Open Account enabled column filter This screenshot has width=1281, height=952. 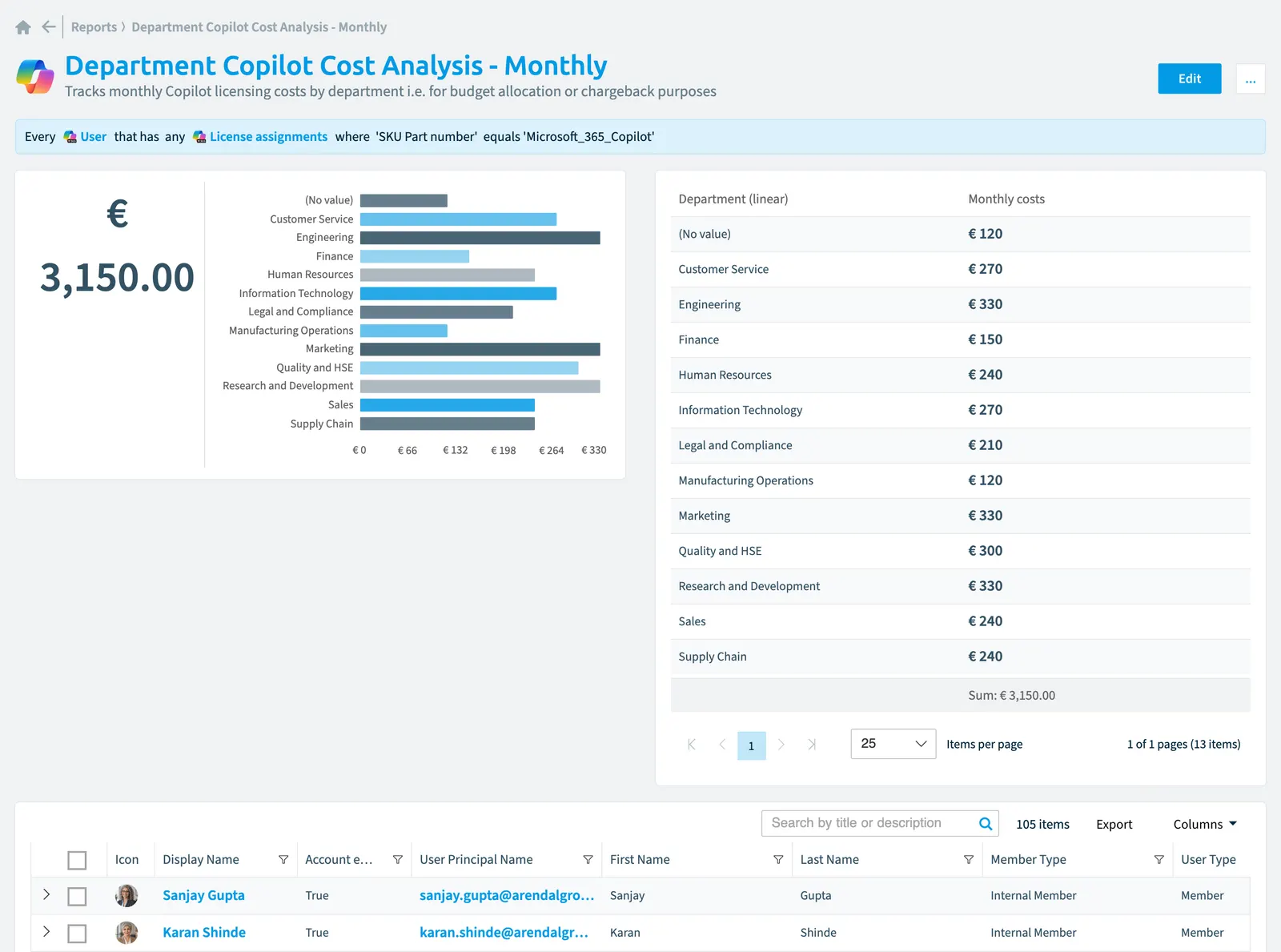[398, 859]
